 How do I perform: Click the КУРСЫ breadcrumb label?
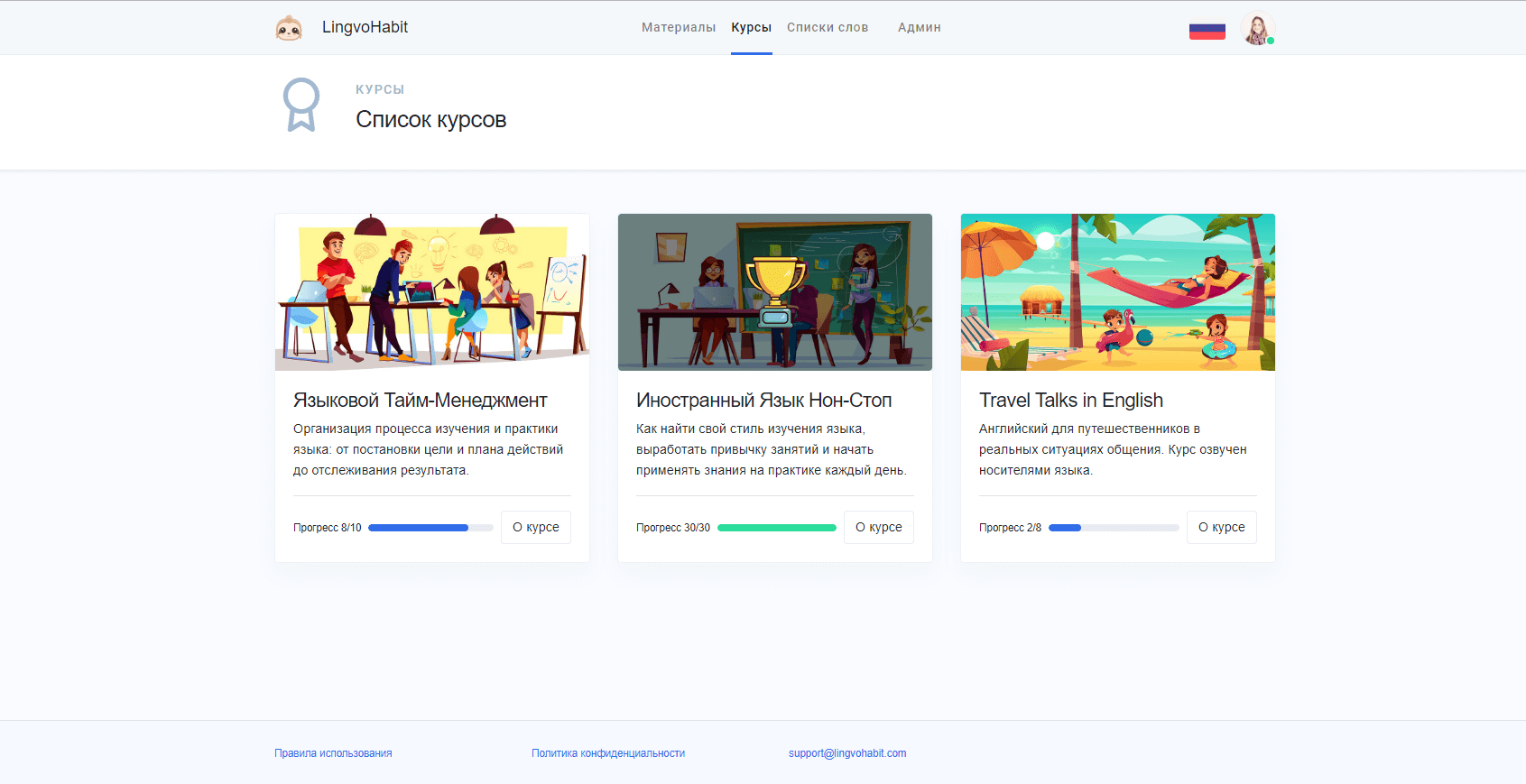pyautogui.click(x=380, y=89)
